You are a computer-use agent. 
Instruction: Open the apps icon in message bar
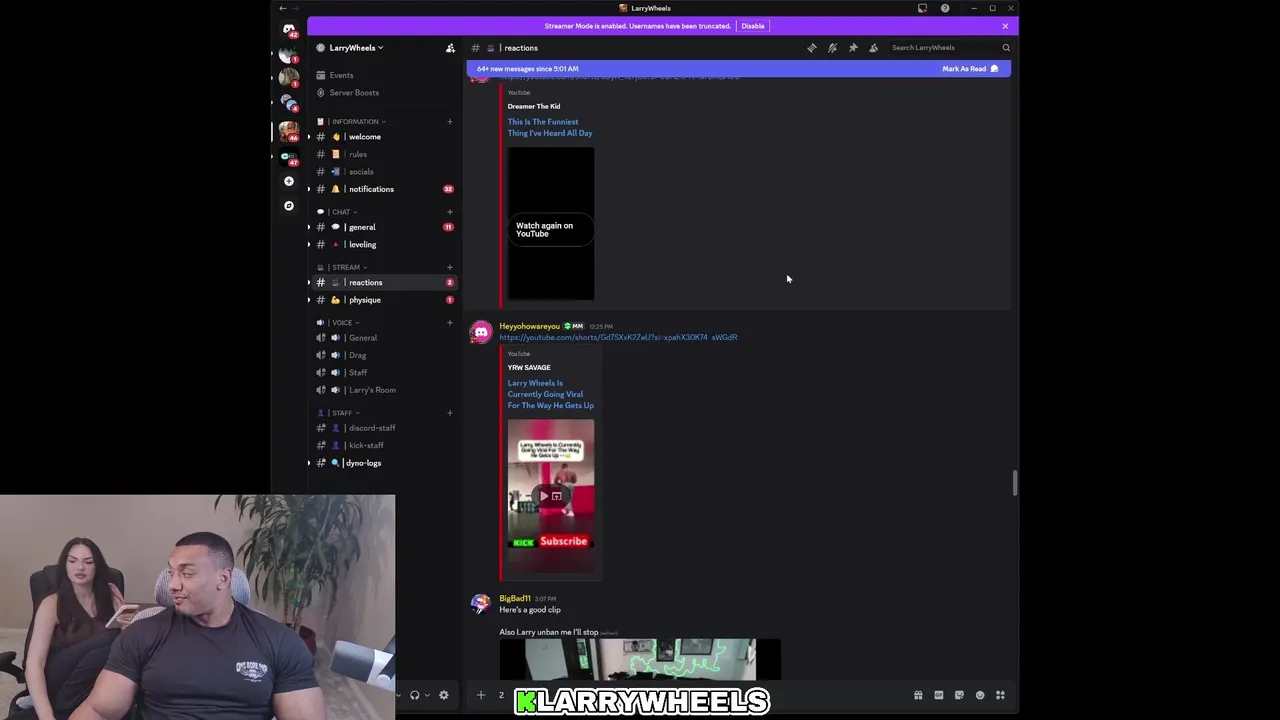tap(1000, 695)
